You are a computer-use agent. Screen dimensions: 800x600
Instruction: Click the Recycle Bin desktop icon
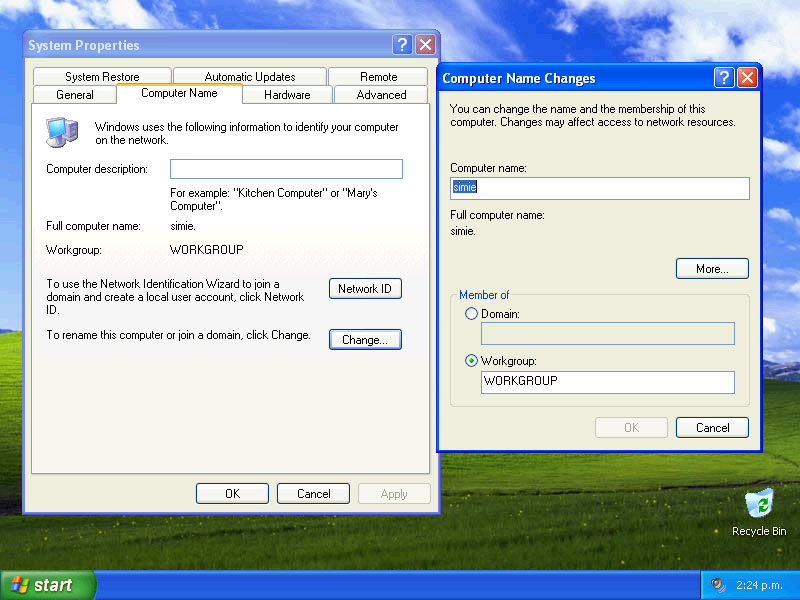point(759,512)
